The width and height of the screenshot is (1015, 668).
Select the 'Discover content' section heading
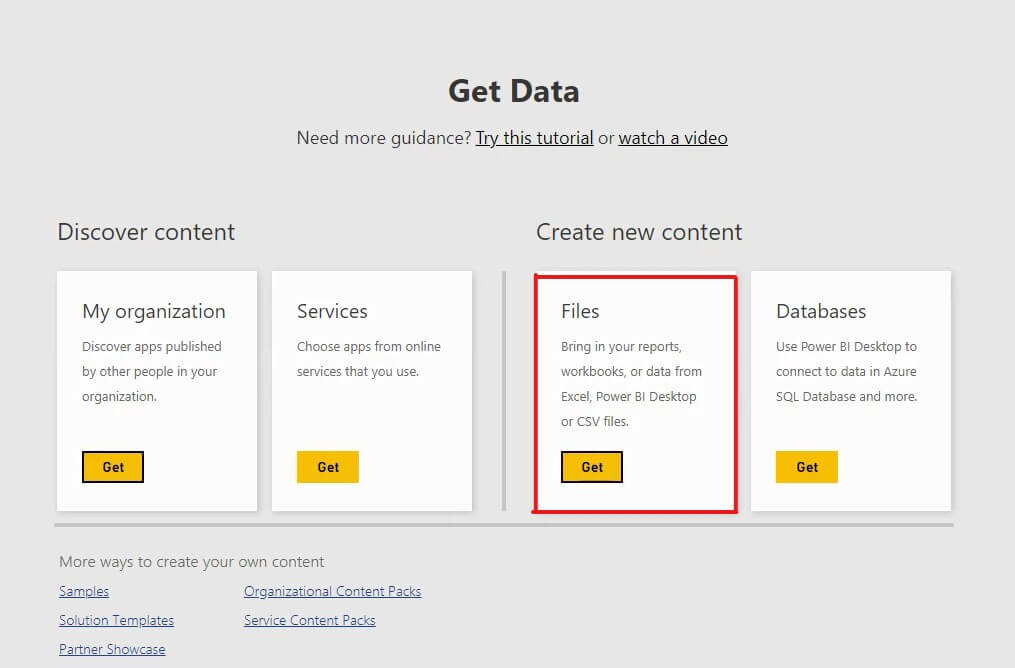point(146,232)
